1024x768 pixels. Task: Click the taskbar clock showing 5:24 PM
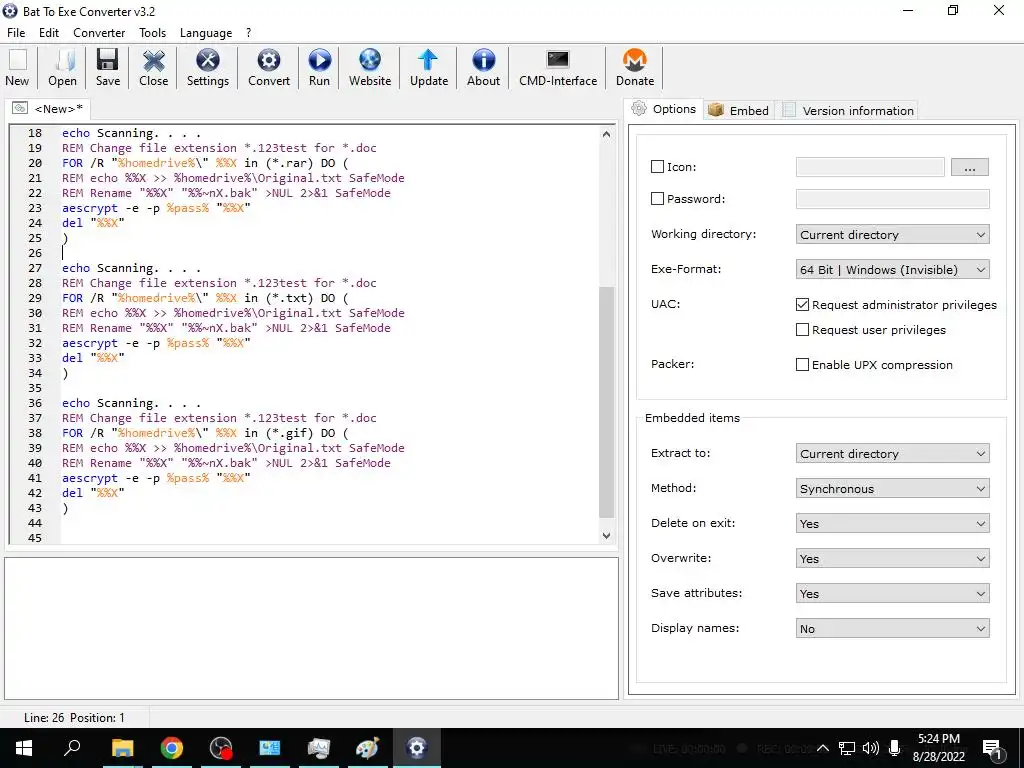[938, 748]
